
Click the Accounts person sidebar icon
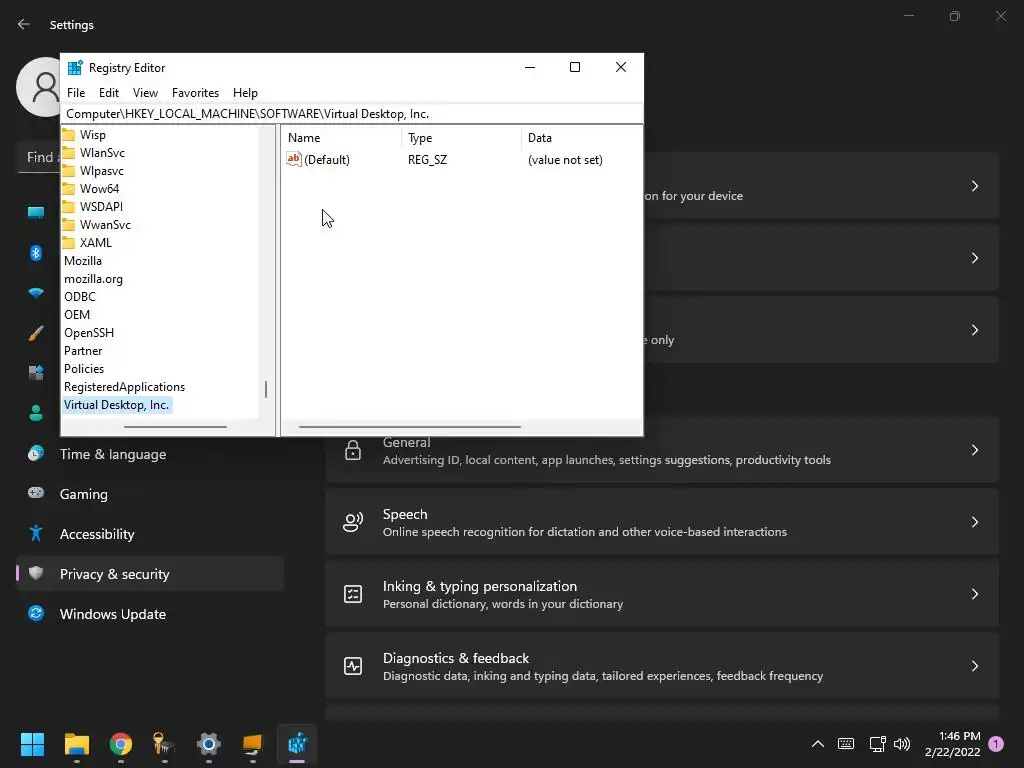[36, 413]
